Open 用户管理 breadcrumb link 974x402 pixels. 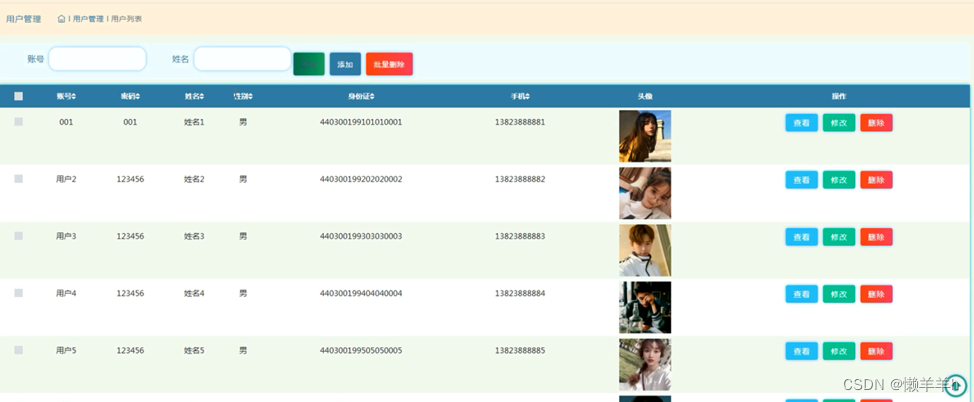[88, 19]
